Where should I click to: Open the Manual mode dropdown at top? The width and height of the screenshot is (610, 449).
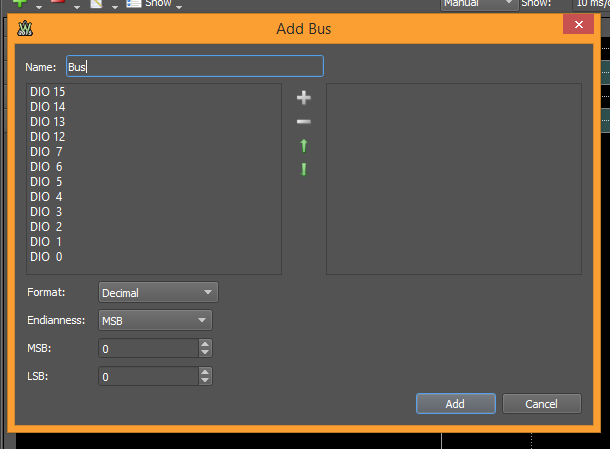click(x=480, y=4)
